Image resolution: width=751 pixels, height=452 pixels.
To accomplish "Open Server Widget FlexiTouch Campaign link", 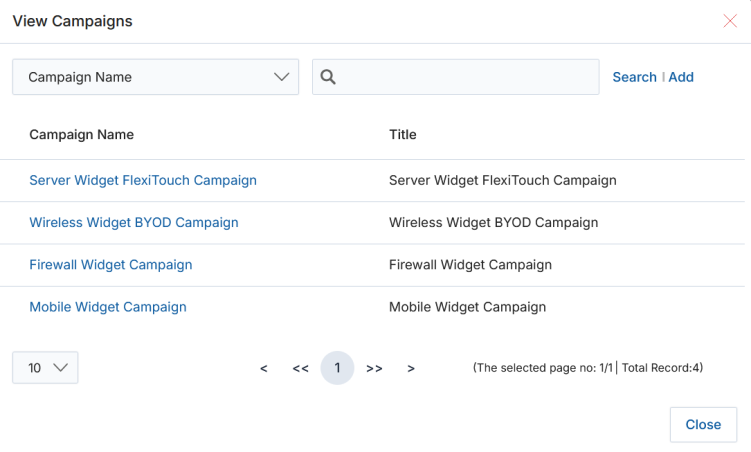I will 143,181.
